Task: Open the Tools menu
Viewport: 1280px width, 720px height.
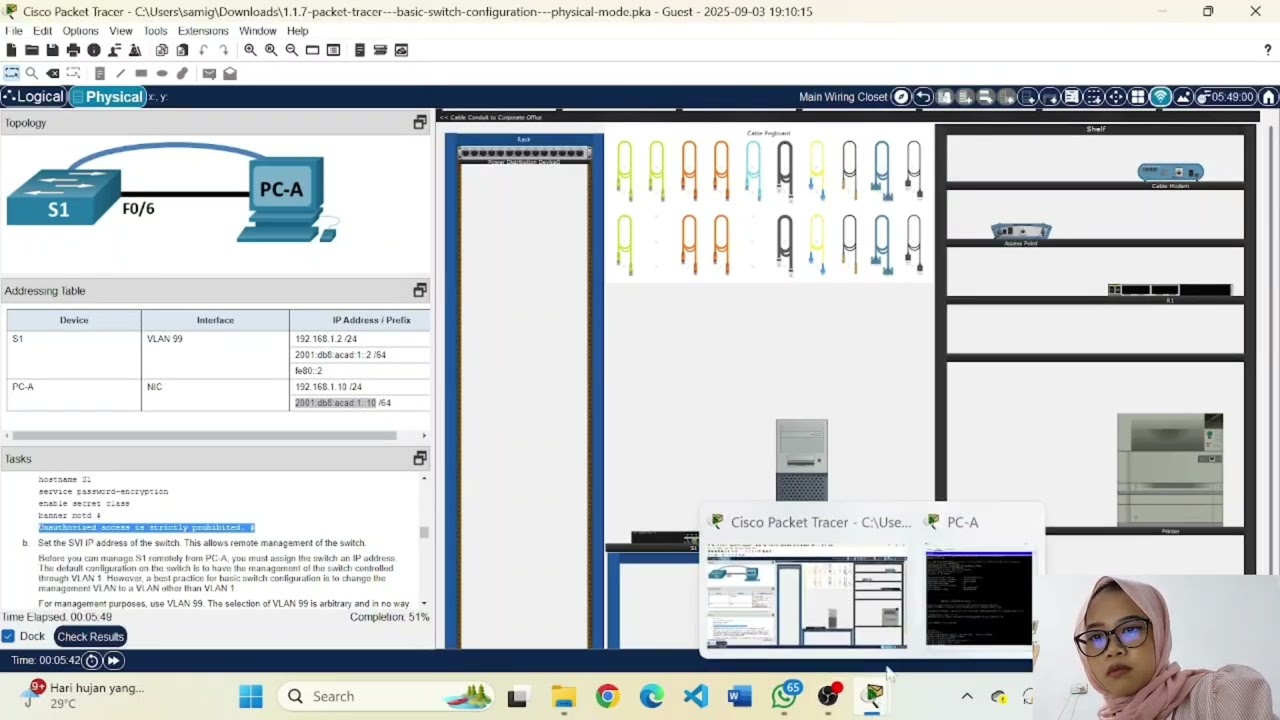Action: point(155,31)
